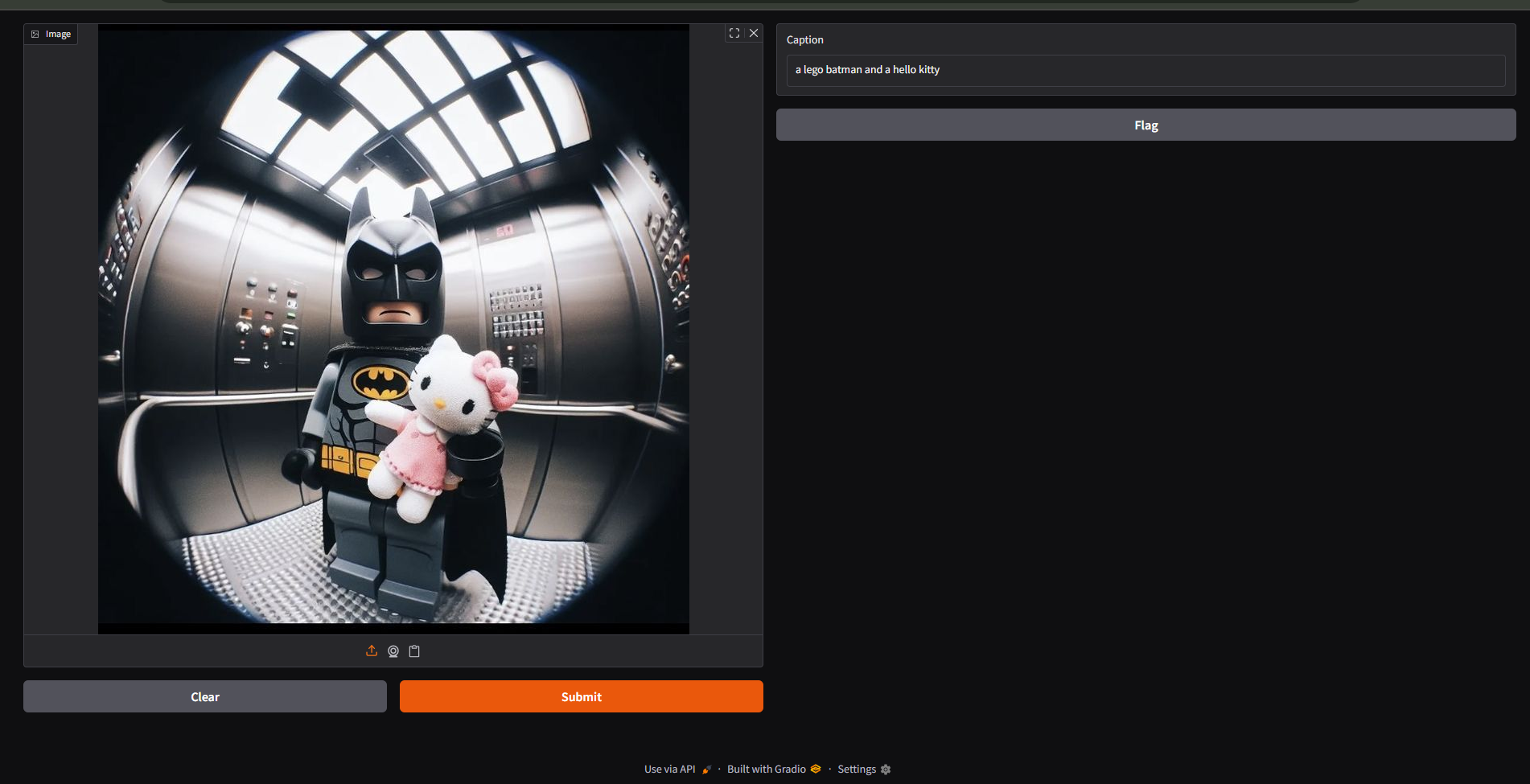
Task: Click the Image label badge
Action: 51,34
